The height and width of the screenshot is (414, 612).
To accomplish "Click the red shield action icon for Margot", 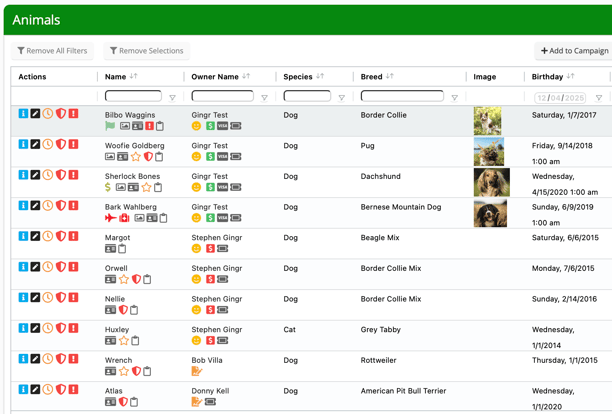I will pos(60,237).
